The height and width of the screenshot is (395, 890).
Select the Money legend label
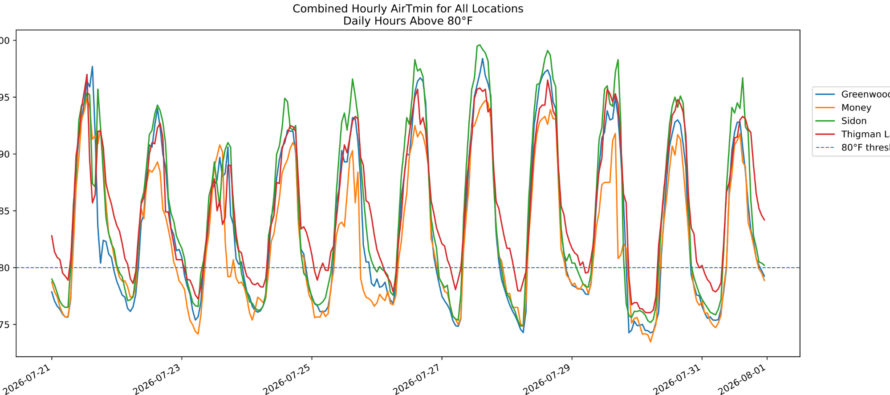click(x=856, y=108)
